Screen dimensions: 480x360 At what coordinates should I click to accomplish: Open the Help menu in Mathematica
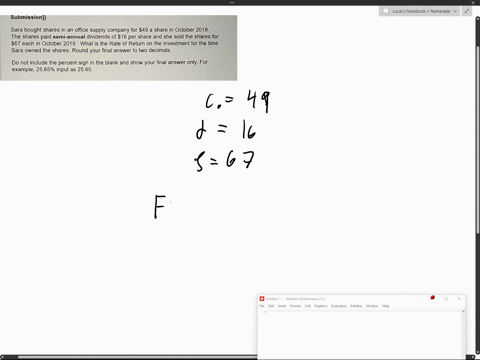(386, 306)
